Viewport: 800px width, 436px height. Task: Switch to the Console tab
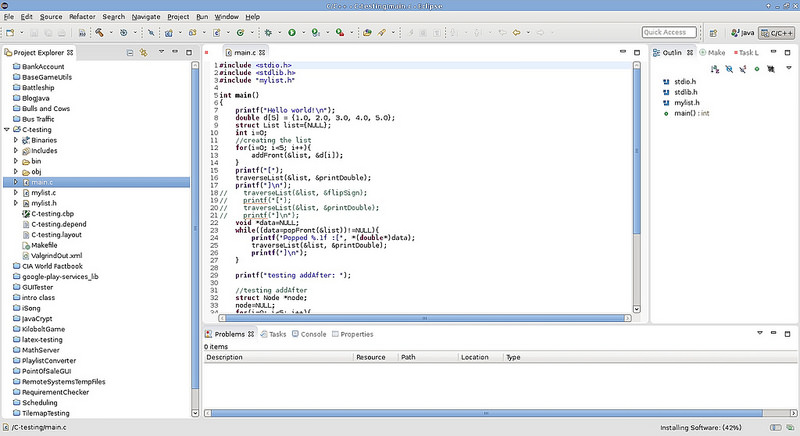313,334
